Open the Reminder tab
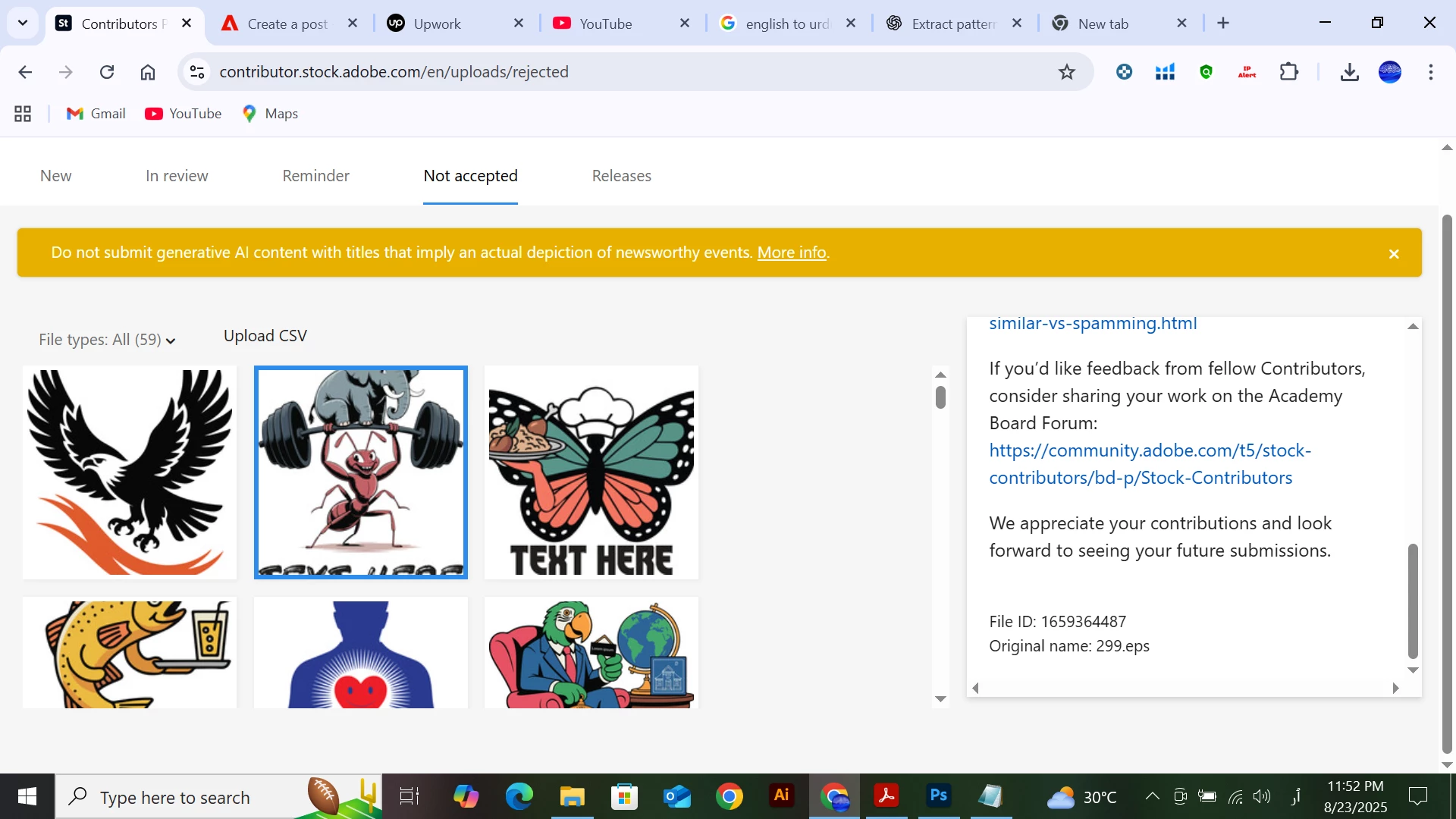The height and width of the screenshot is (819, 1456). tap(315, 176)
